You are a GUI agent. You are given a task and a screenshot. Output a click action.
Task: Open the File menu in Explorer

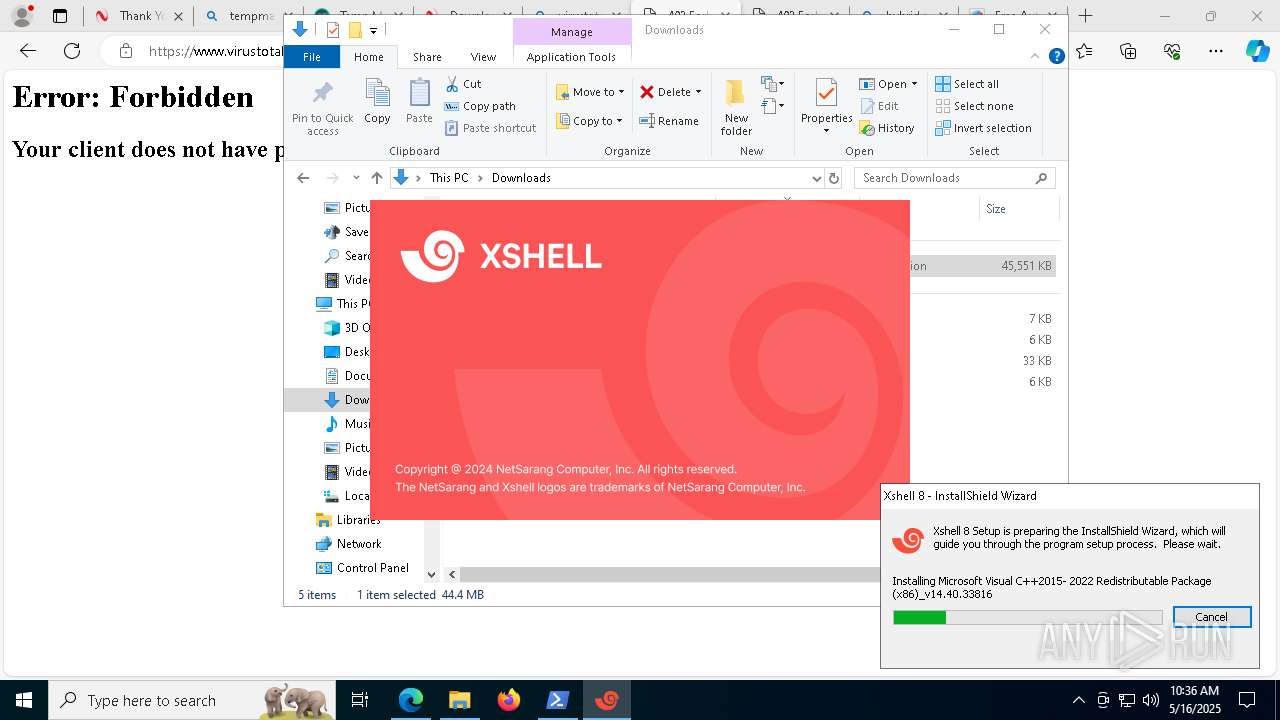(312, 57)
